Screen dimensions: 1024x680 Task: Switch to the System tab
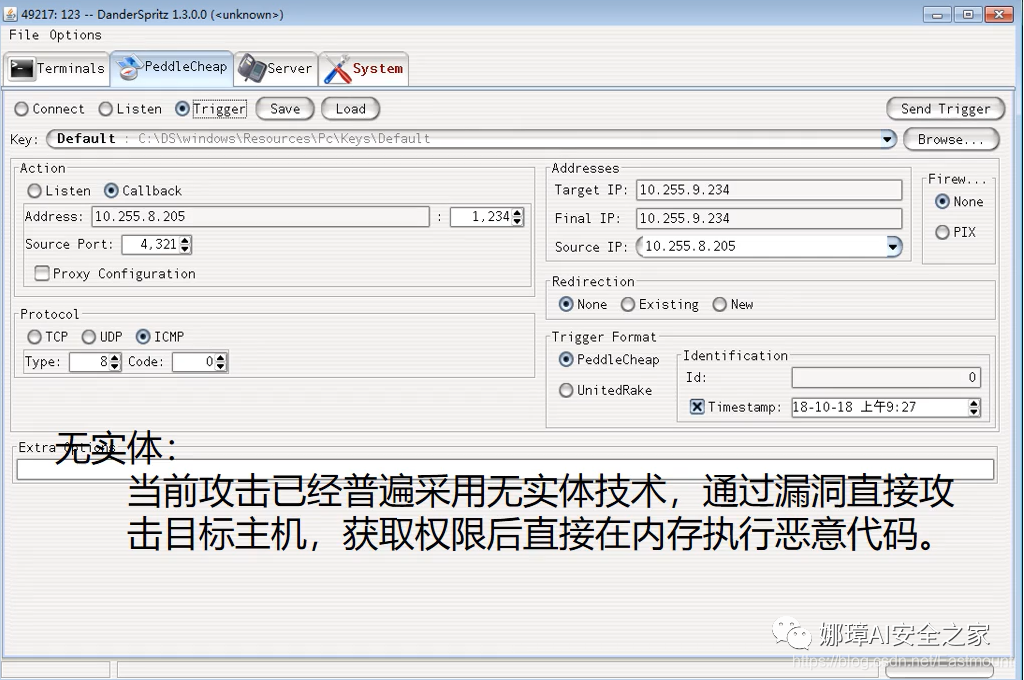(x=364, y=69)
